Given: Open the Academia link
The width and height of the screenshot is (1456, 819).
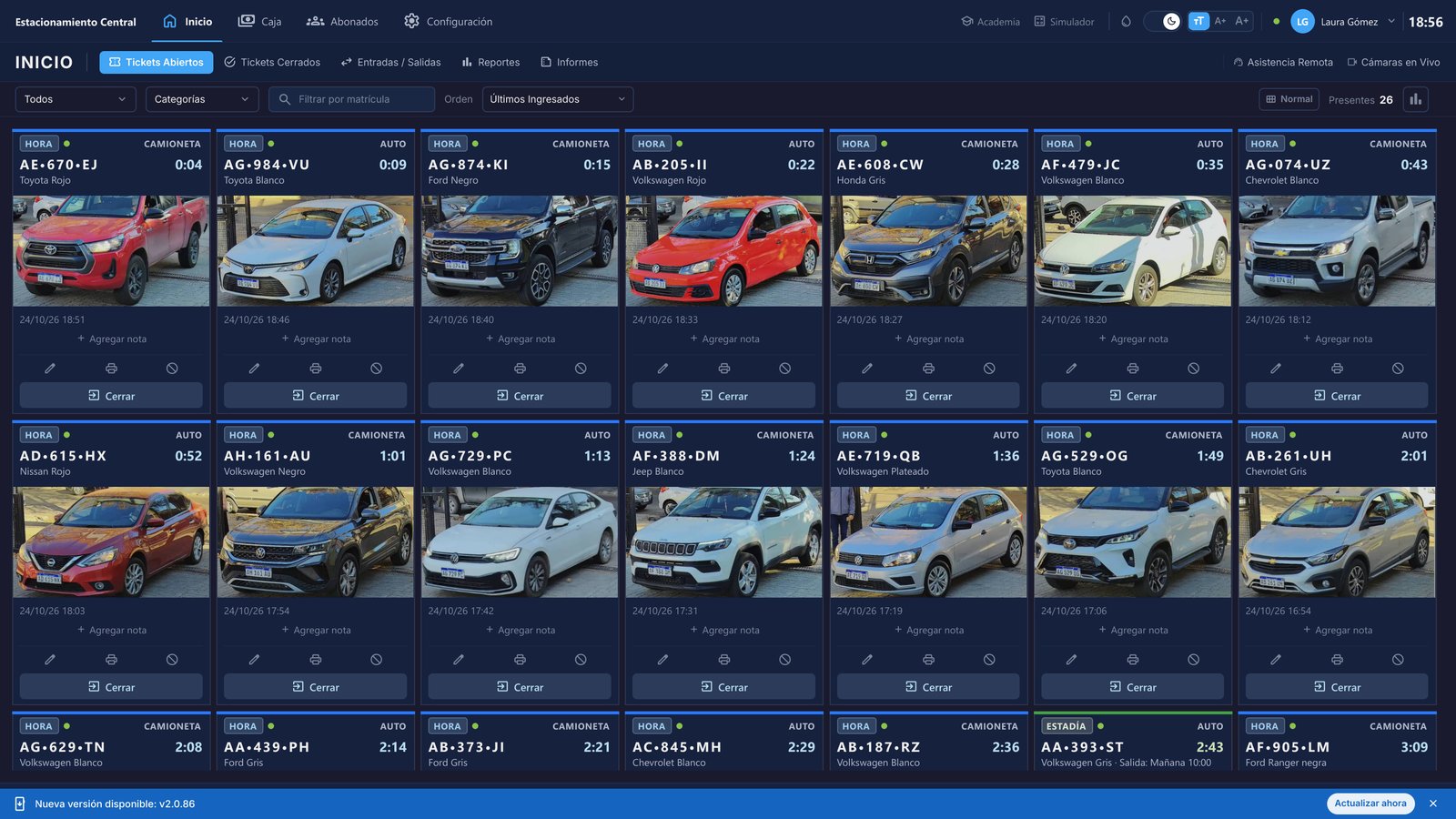Looking at the screenshot, I should pyautogui.click(x=990, y=22).
